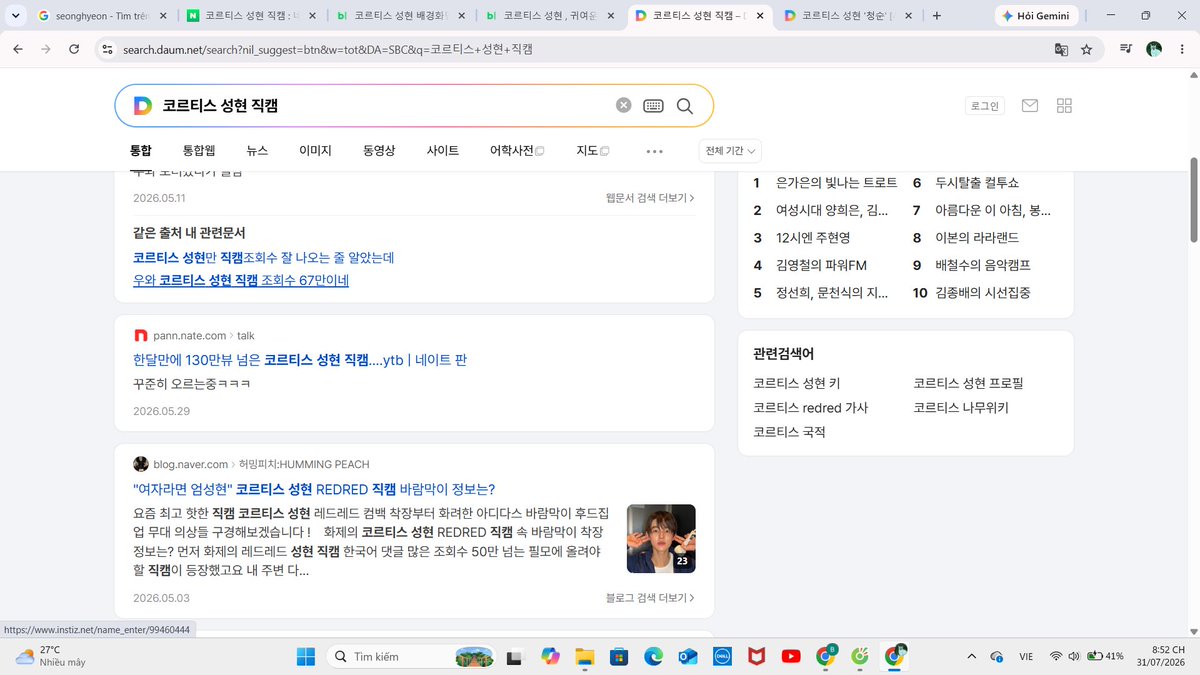Clear the search query with X icon

(623, 106)
